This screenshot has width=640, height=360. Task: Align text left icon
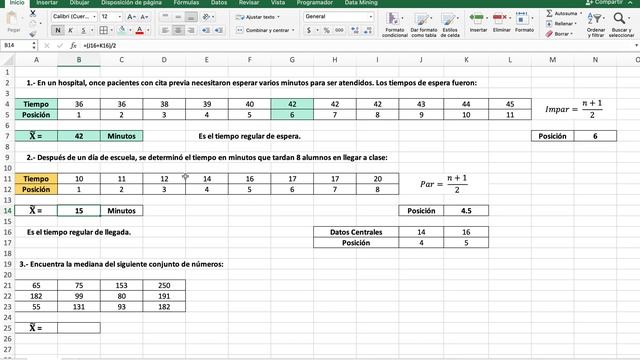tap(165, 30)
